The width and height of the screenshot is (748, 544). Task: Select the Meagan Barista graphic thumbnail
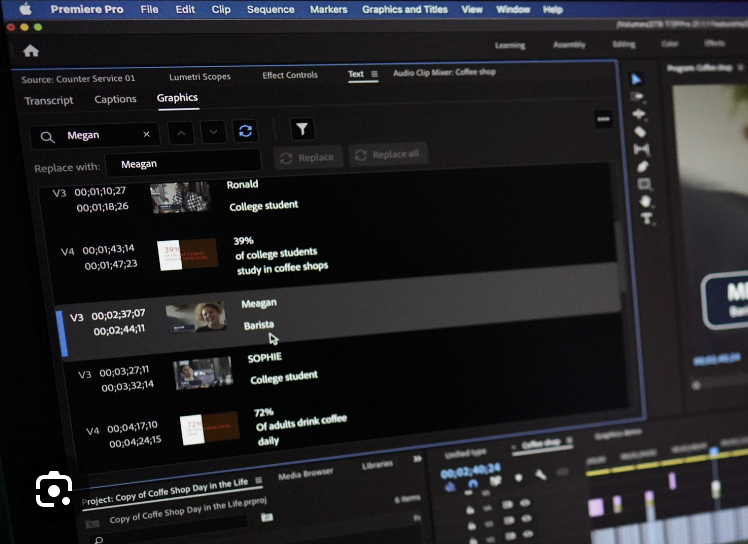(195, 317)
